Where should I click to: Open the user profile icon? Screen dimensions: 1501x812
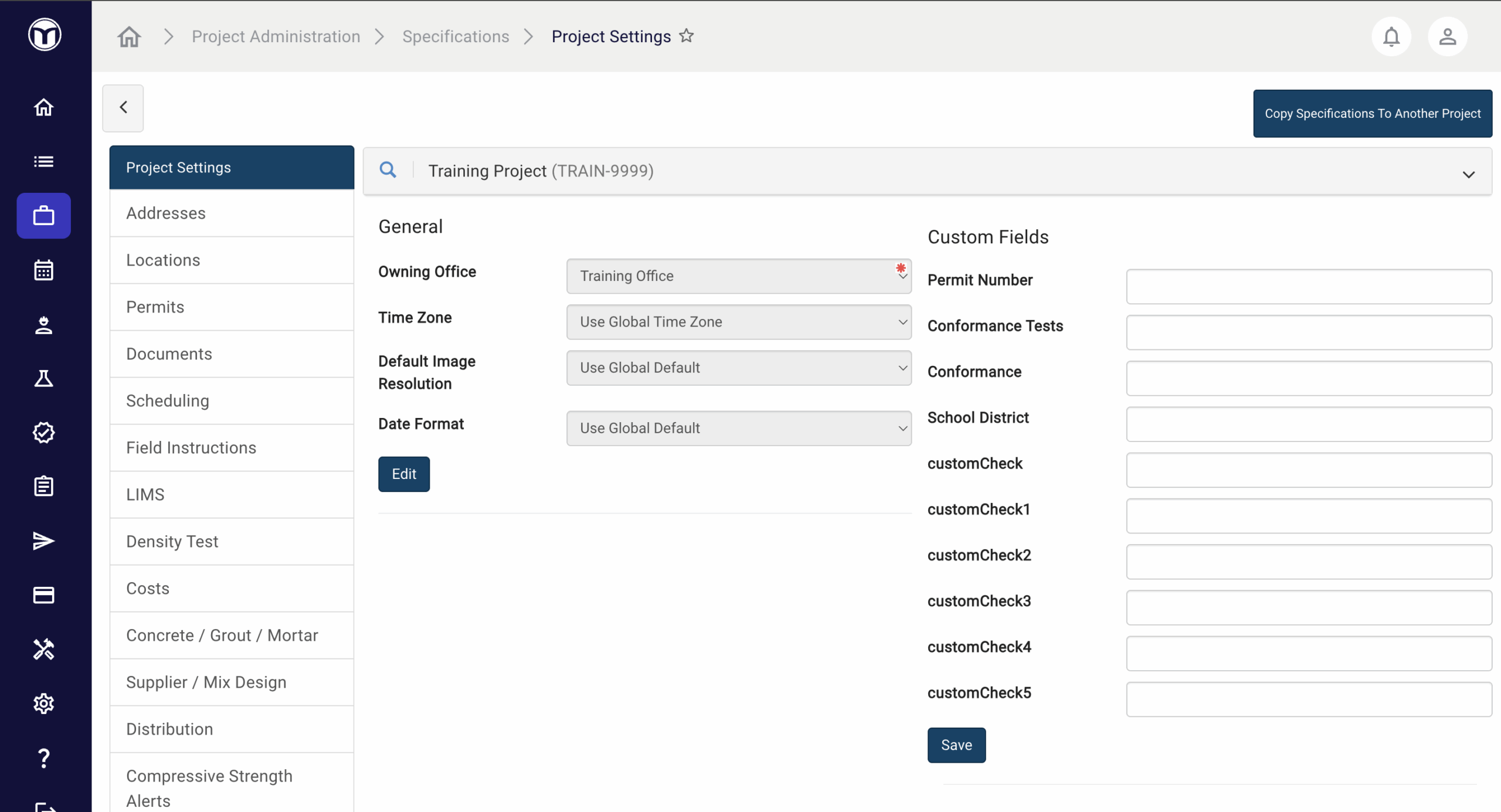click(x=1447, y=37)
